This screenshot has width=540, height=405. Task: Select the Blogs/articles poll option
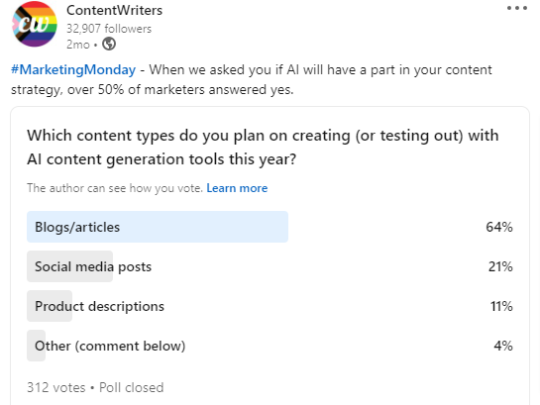tap(270, 227)
